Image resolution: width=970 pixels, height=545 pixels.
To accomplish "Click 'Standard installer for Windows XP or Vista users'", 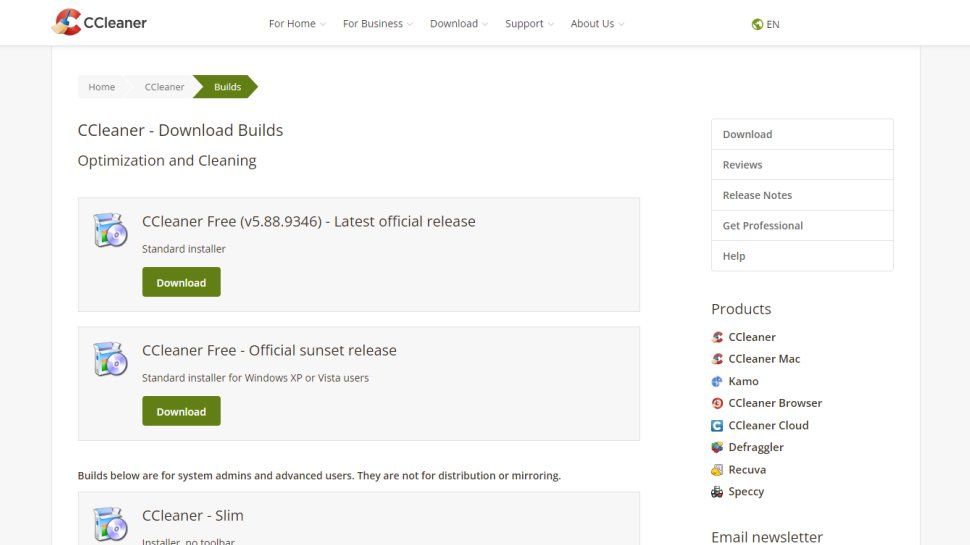I will 255,378.
